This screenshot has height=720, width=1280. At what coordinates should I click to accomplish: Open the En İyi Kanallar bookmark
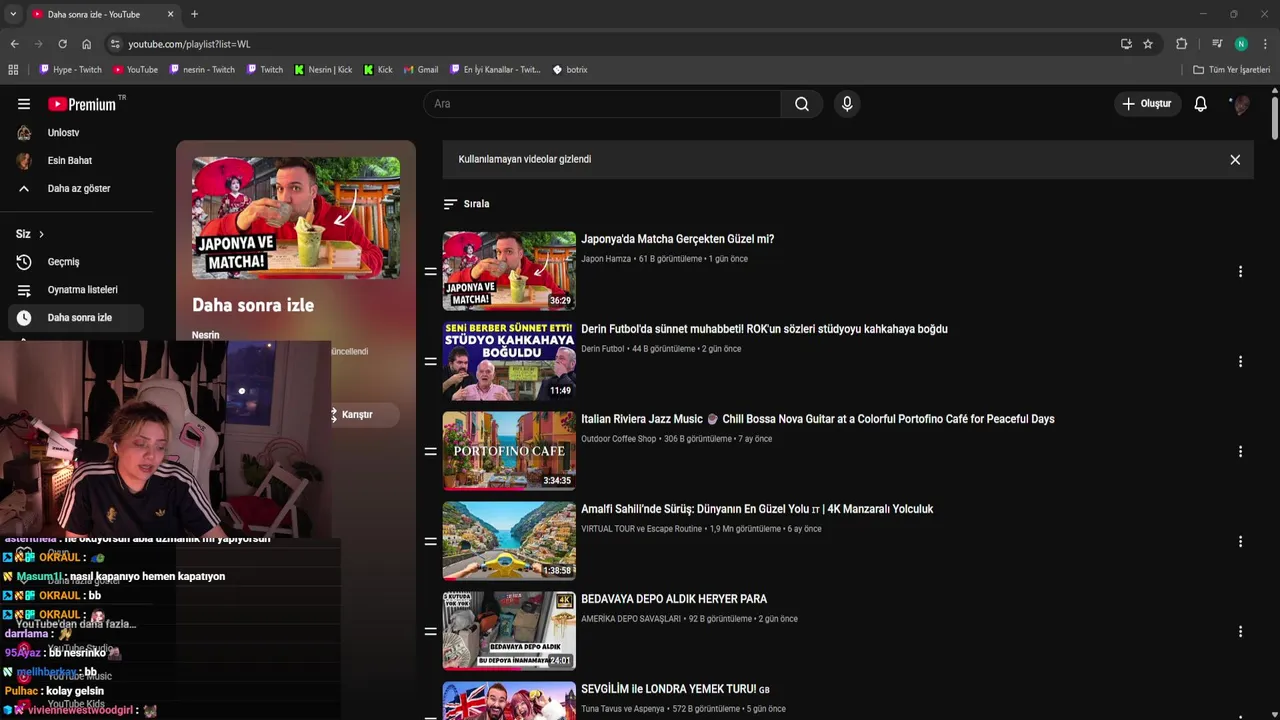[x=494, y=70]
